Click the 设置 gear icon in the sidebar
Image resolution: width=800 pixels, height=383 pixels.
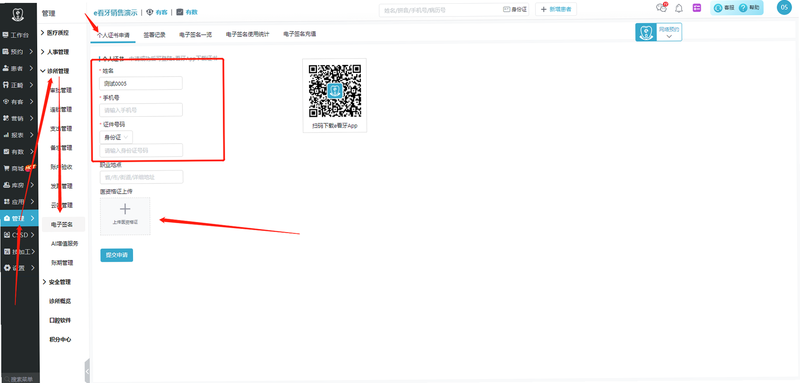[6, 268]
